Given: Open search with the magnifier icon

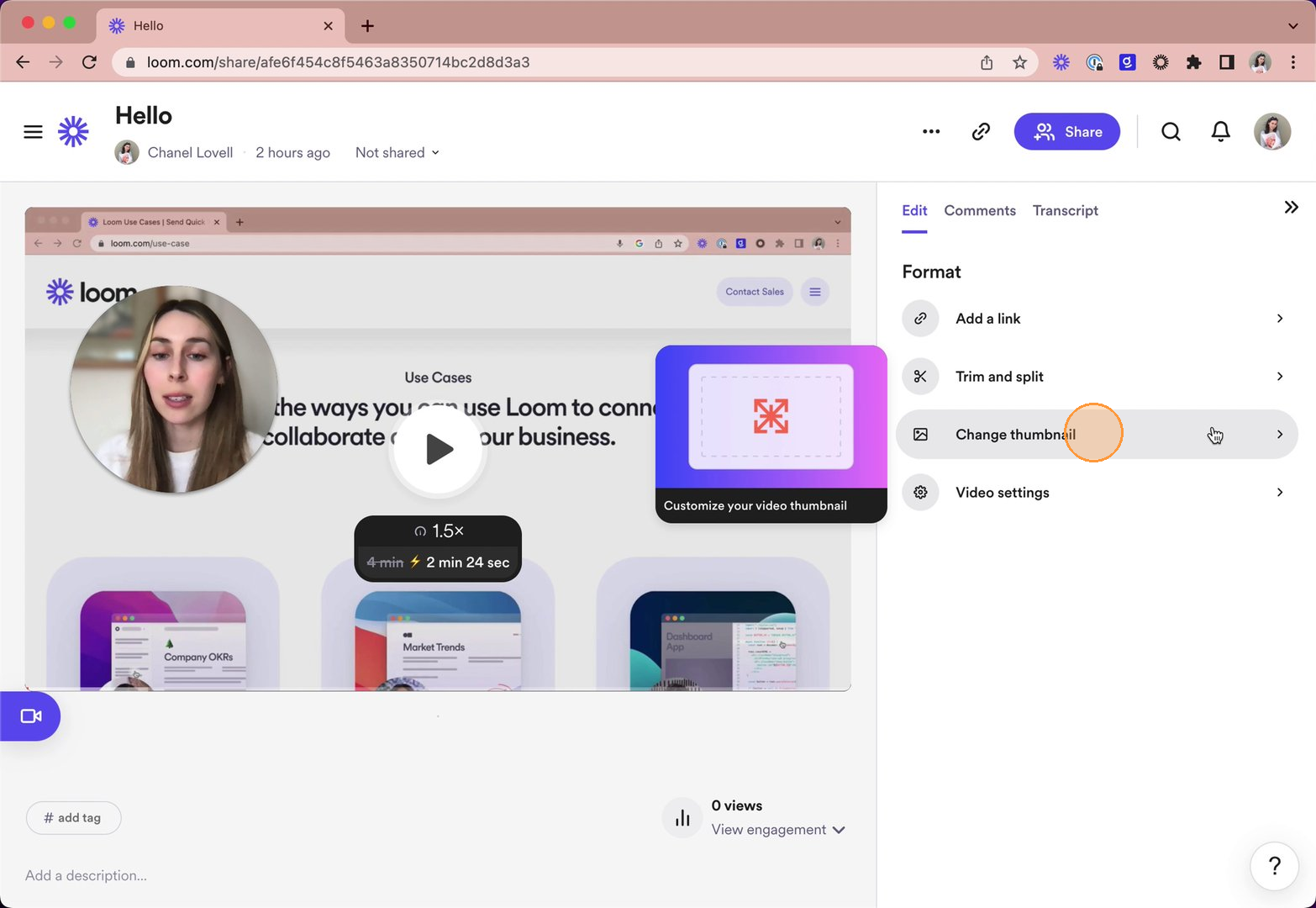Looking at the screenshot, I should pyautogui.click(x=1171, y=131).
